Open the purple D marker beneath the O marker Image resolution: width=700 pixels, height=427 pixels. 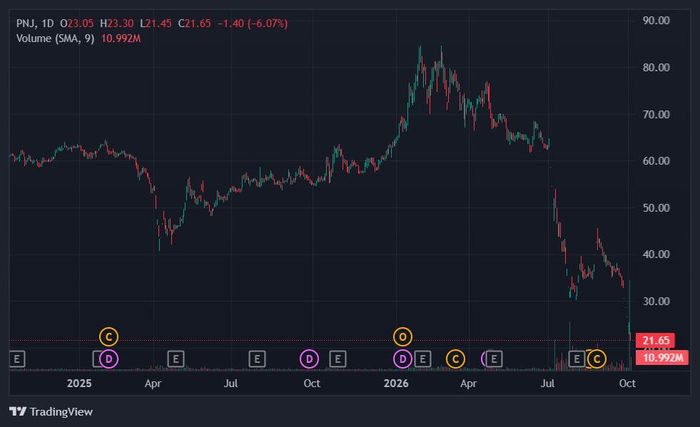[x=402, y=359]
